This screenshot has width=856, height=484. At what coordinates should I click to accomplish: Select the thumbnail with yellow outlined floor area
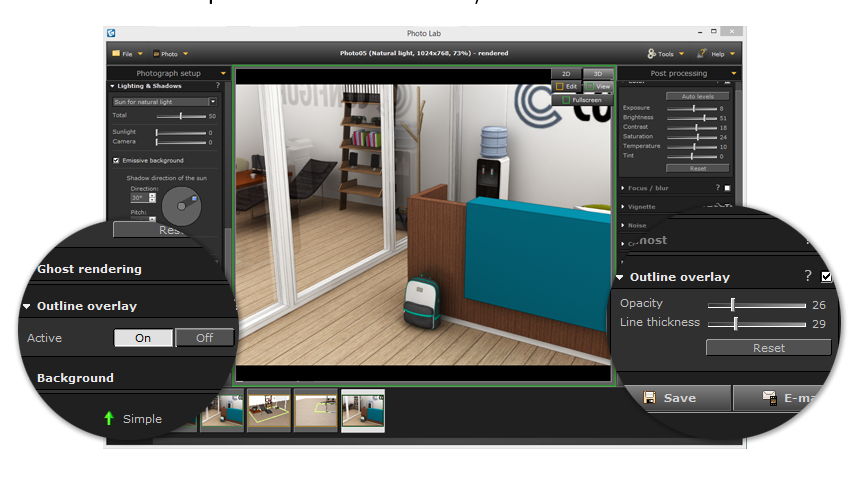(269, 410)
